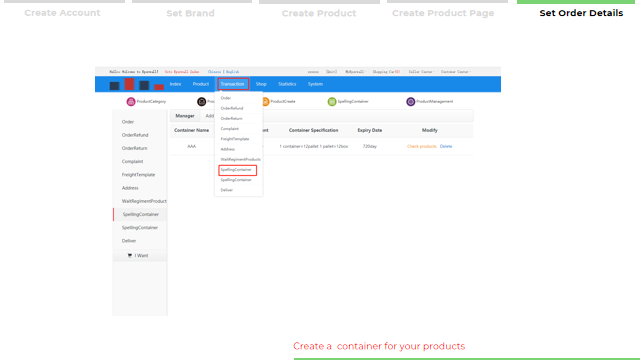Expand the MyHypermall dropdown
The height and width of the screenshot is (360, 640).
click(356, 72)
